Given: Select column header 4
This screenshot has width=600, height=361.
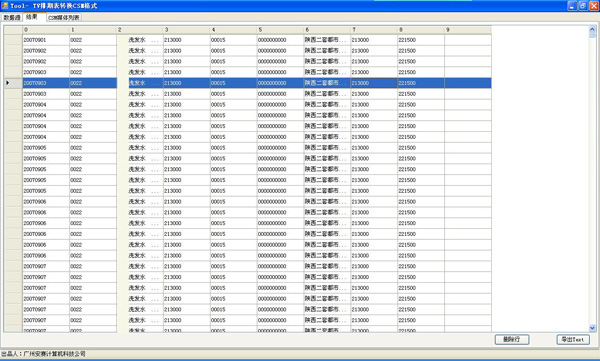Looking at the screenshot, I should pos(233,30).
